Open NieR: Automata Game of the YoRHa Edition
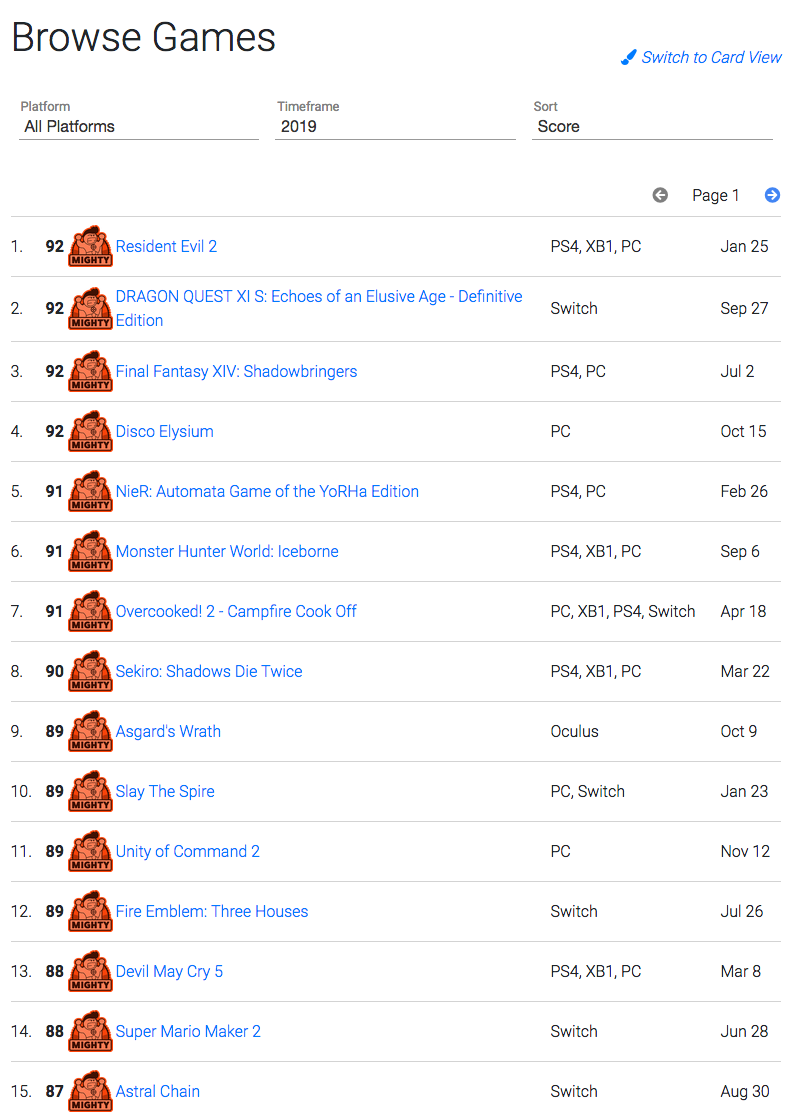The height and width of the screenshot is (1120, 787). coord(267,491)
